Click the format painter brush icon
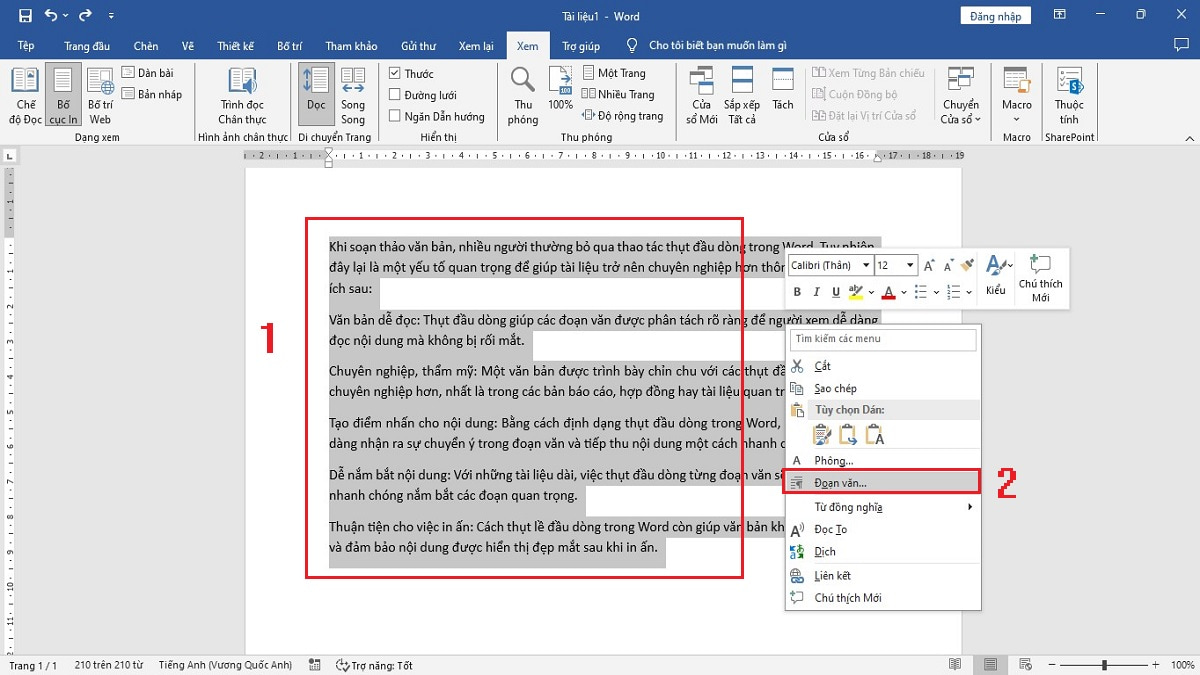Viewport: 1200px width, 675px height. pyautogui.click(x=966, y=265)
